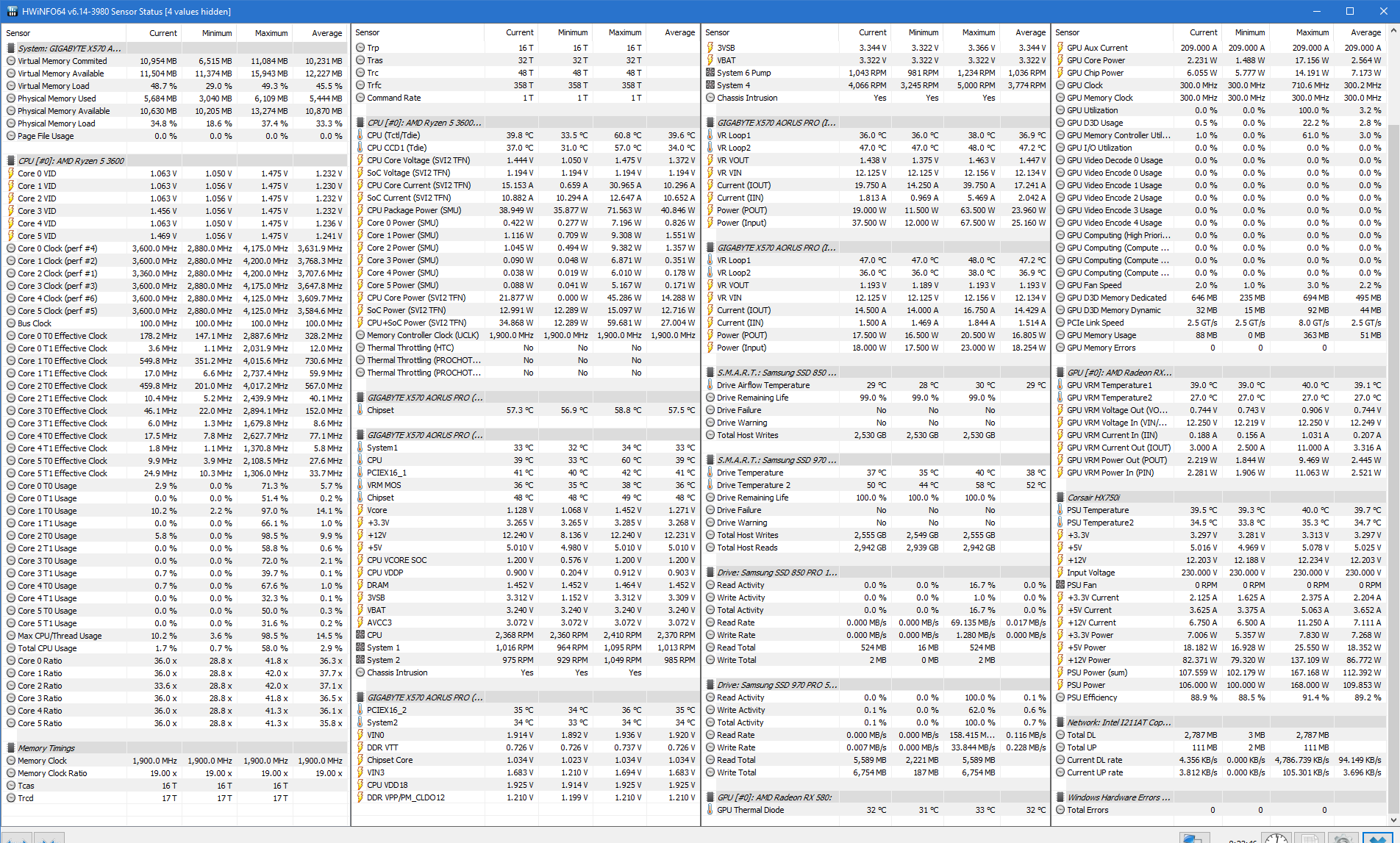Image resolution: width=1400 pixels, height=843 pixels.
Task: Click the icon next to Chassis Intrusion under System 4
Action: [710, 98]
